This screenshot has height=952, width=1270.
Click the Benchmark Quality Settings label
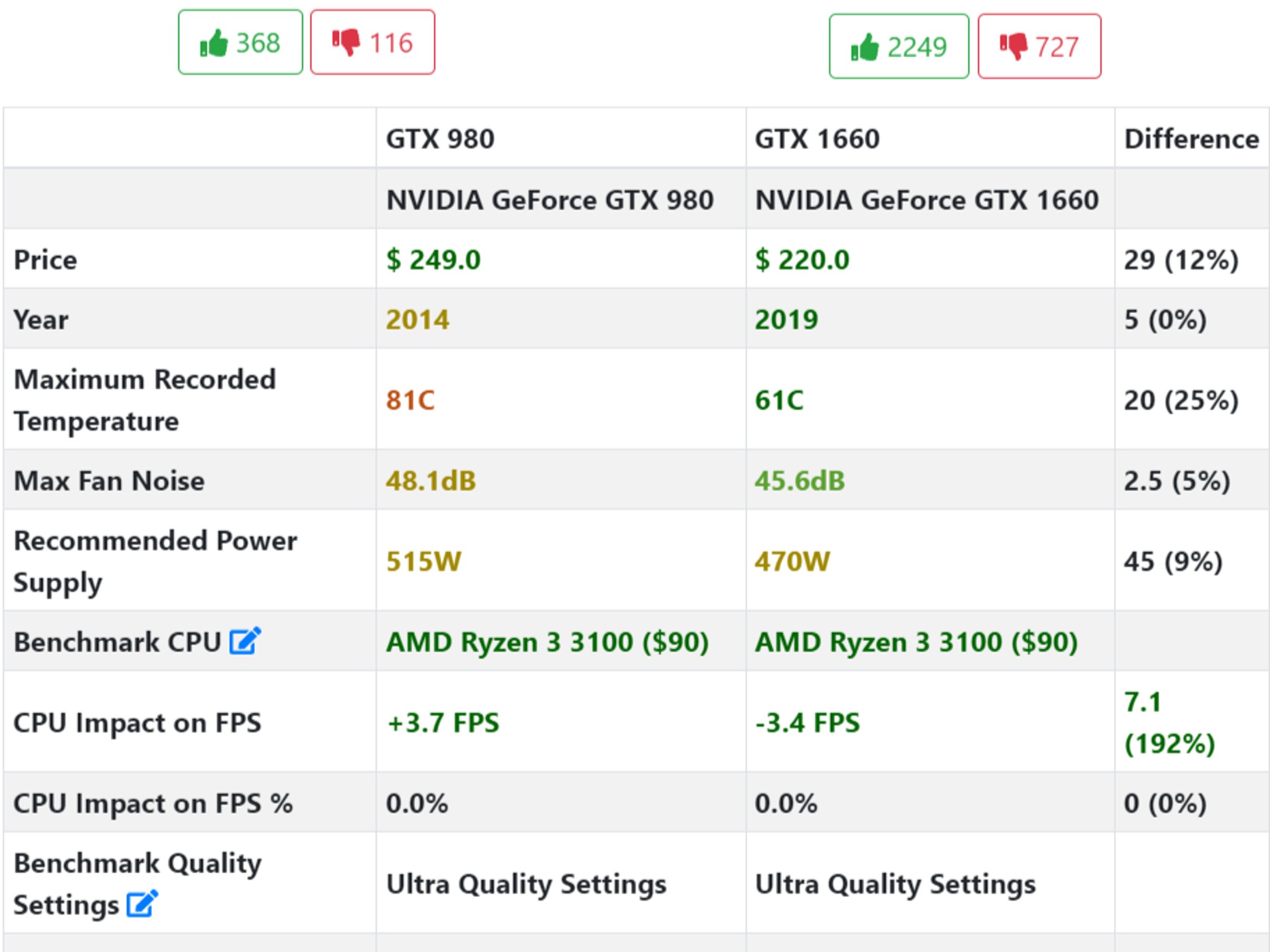pyautogui.click(x=137, y=883)
